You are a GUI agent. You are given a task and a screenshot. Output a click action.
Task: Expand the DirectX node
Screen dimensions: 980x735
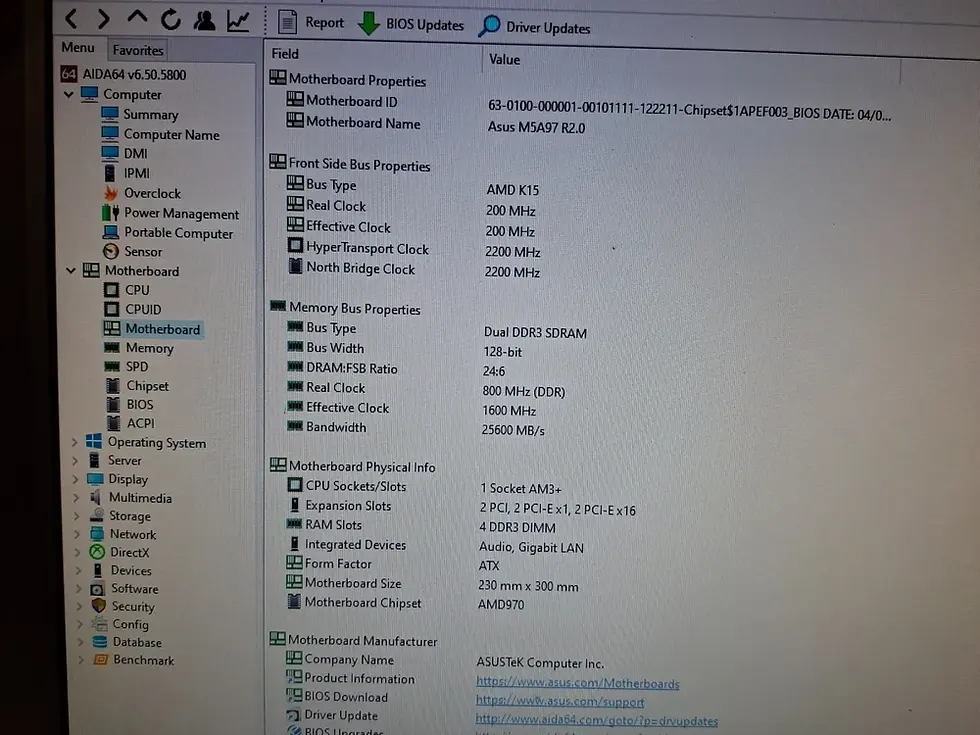(78, 552)
